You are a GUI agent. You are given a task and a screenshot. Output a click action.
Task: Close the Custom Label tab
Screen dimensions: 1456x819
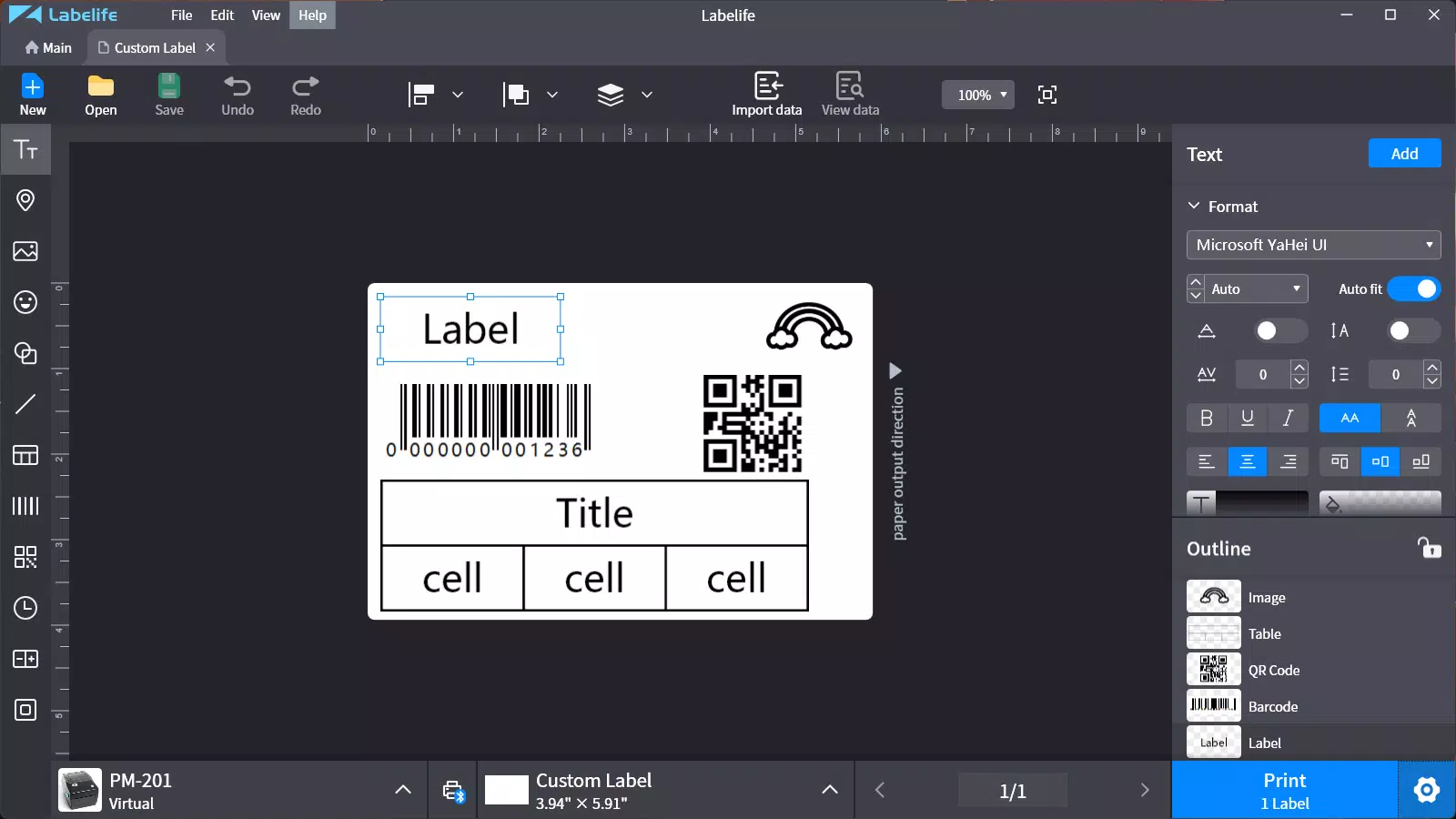[x=210, y=47]
